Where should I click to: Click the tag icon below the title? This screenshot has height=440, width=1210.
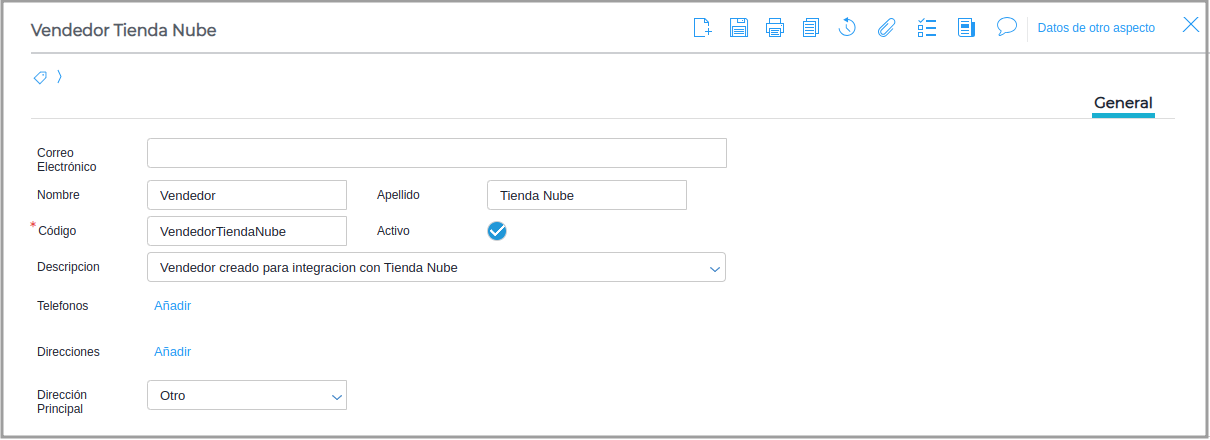click(x=41, y=77)
